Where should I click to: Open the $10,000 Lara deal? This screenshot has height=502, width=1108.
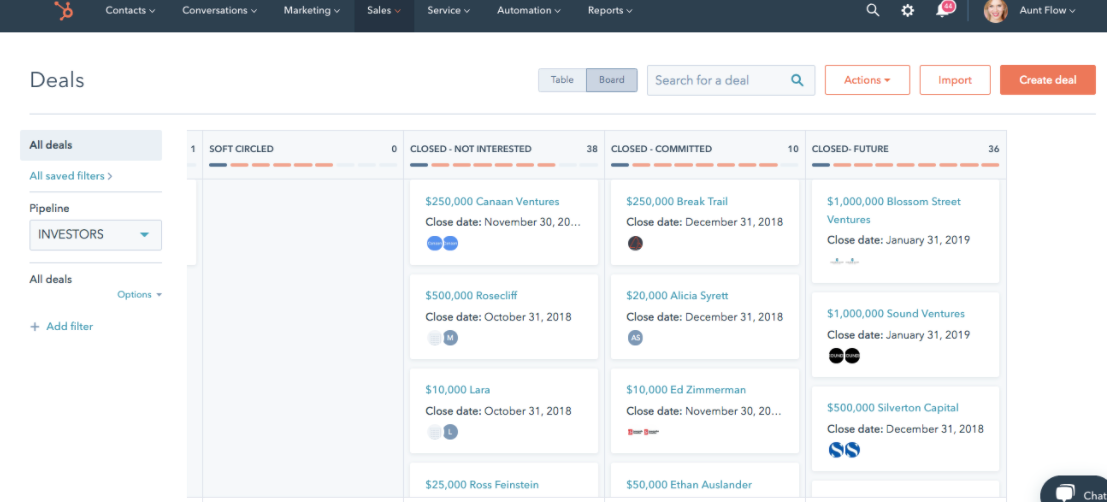[457, 390]
